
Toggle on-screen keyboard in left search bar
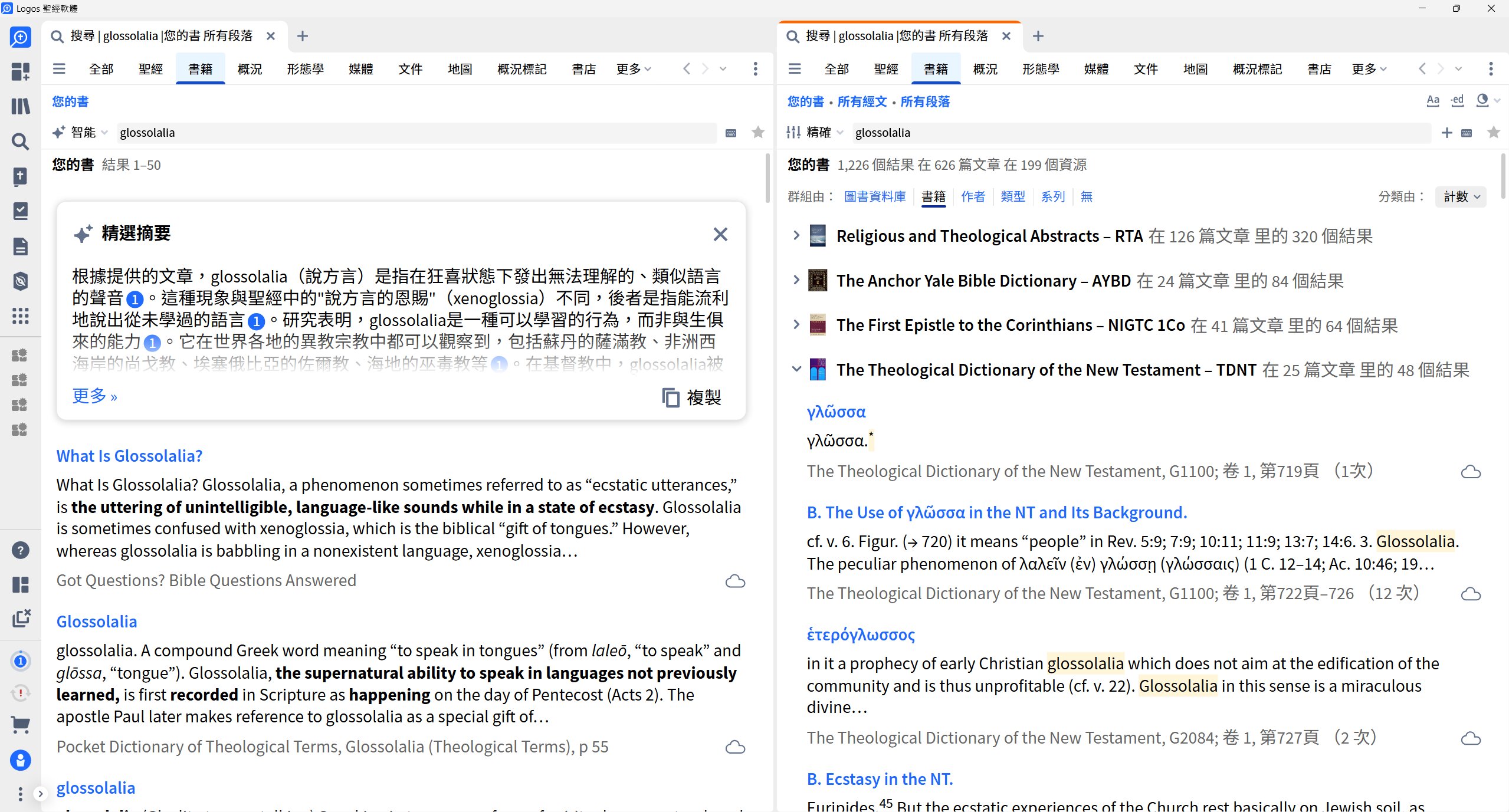tap(731, 133)
